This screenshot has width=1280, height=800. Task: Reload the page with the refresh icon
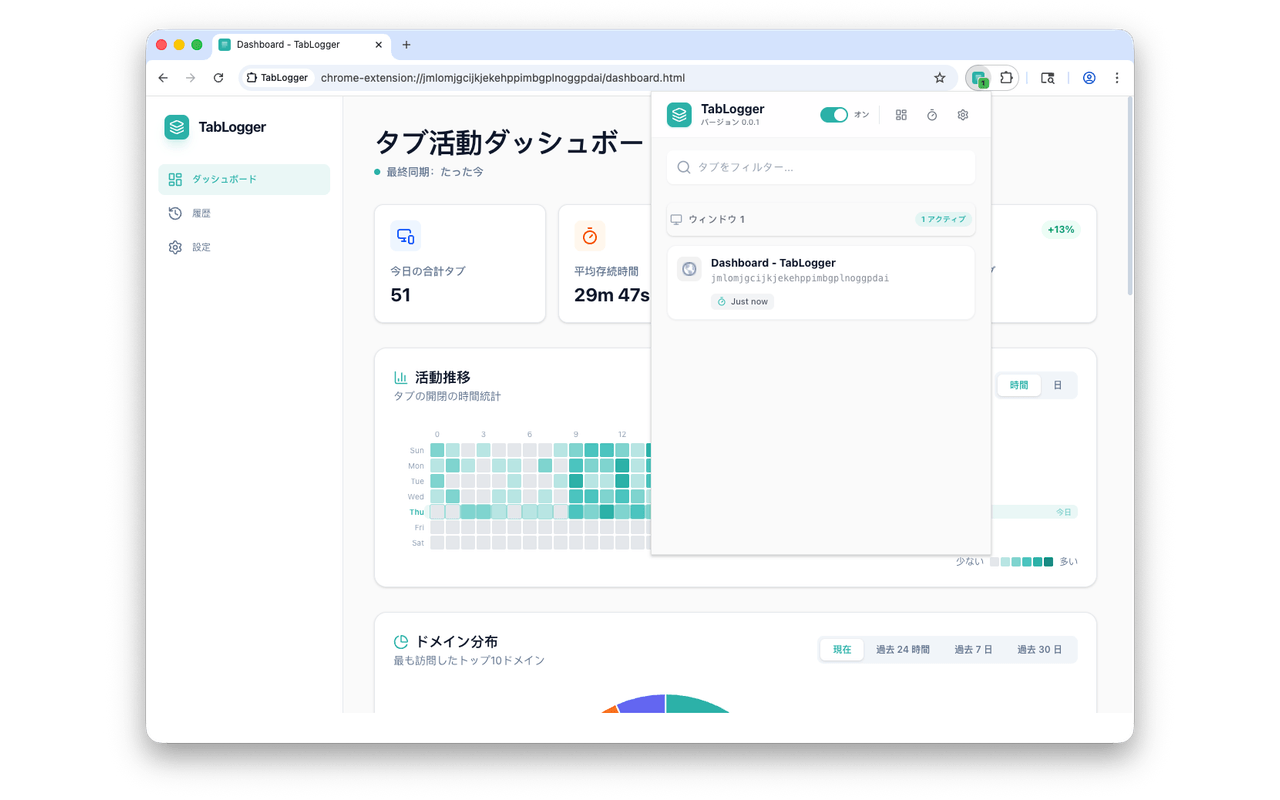tap(219, 78)
